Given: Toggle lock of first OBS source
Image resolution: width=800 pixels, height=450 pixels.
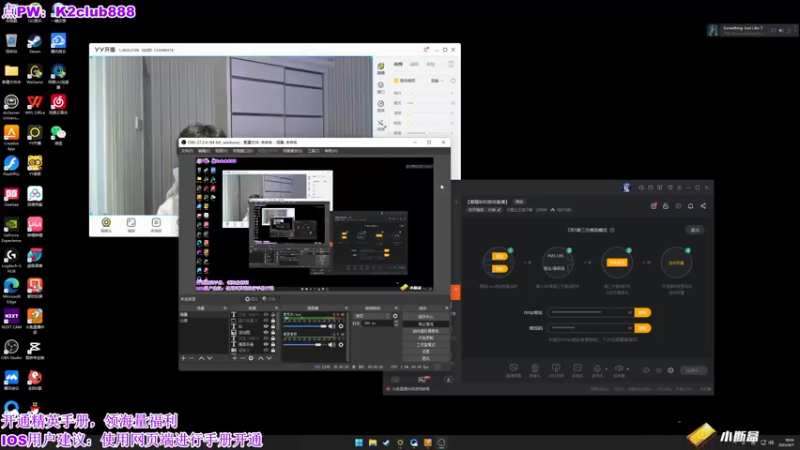Looking at the screenshot, I should pyautogui.click(x=273, y=315).
